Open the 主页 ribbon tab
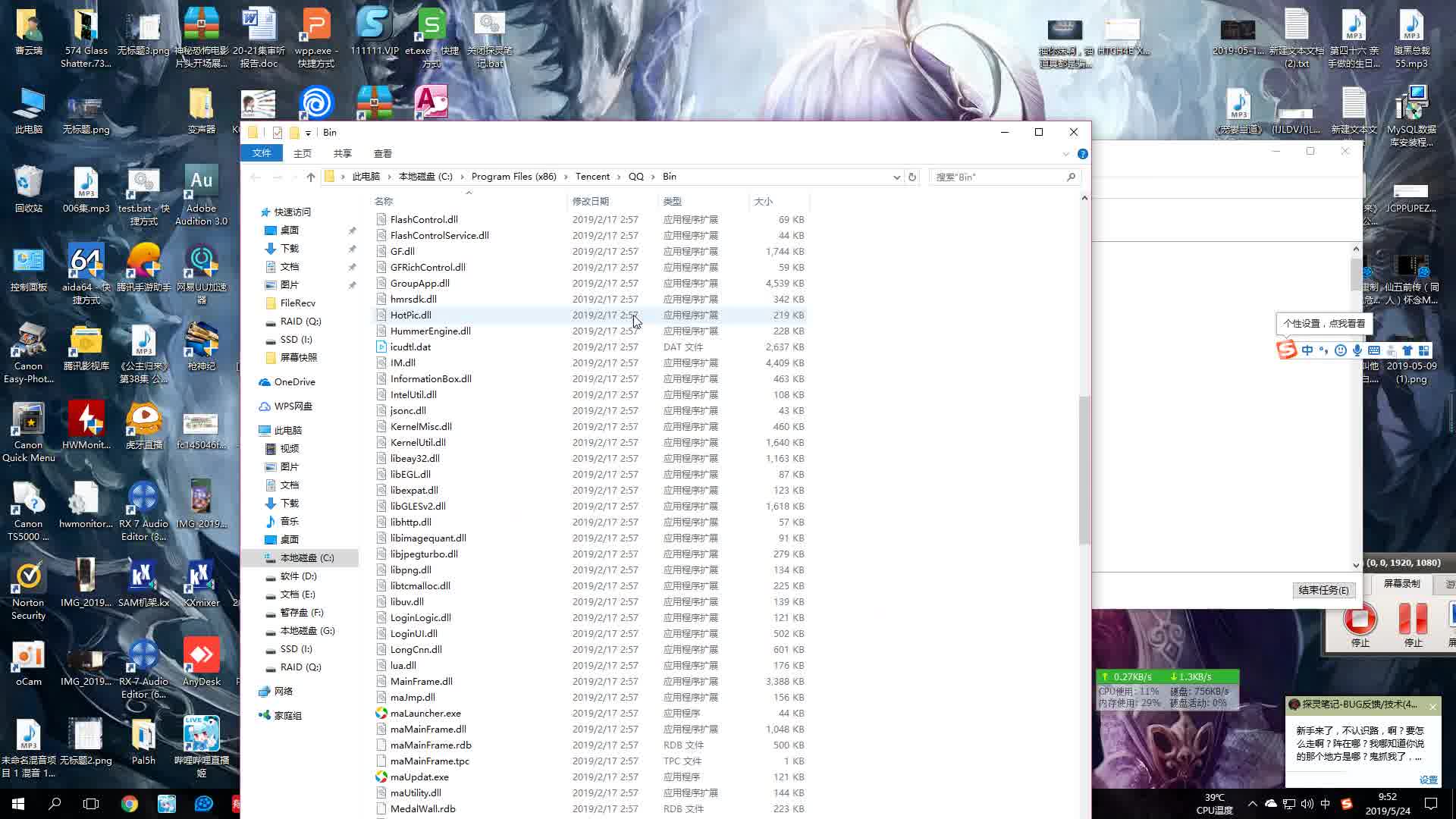 (303, 153)
